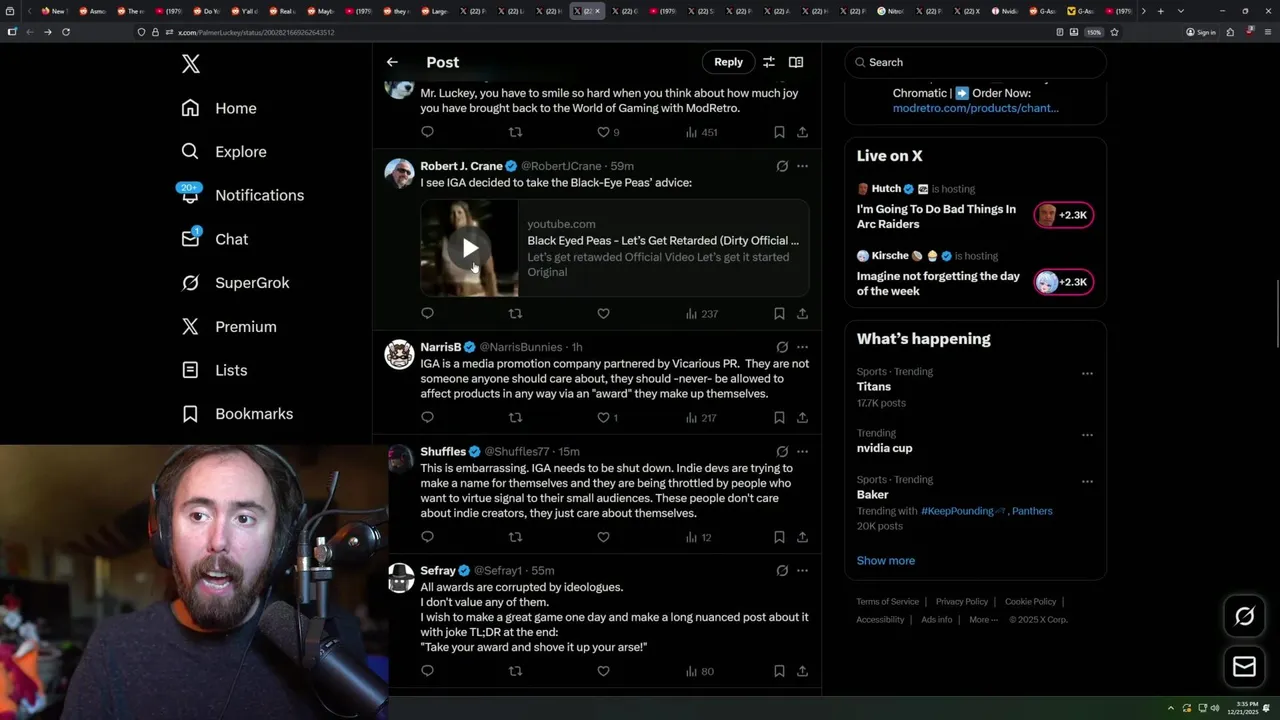Click the Search X input field

point(975,62)
